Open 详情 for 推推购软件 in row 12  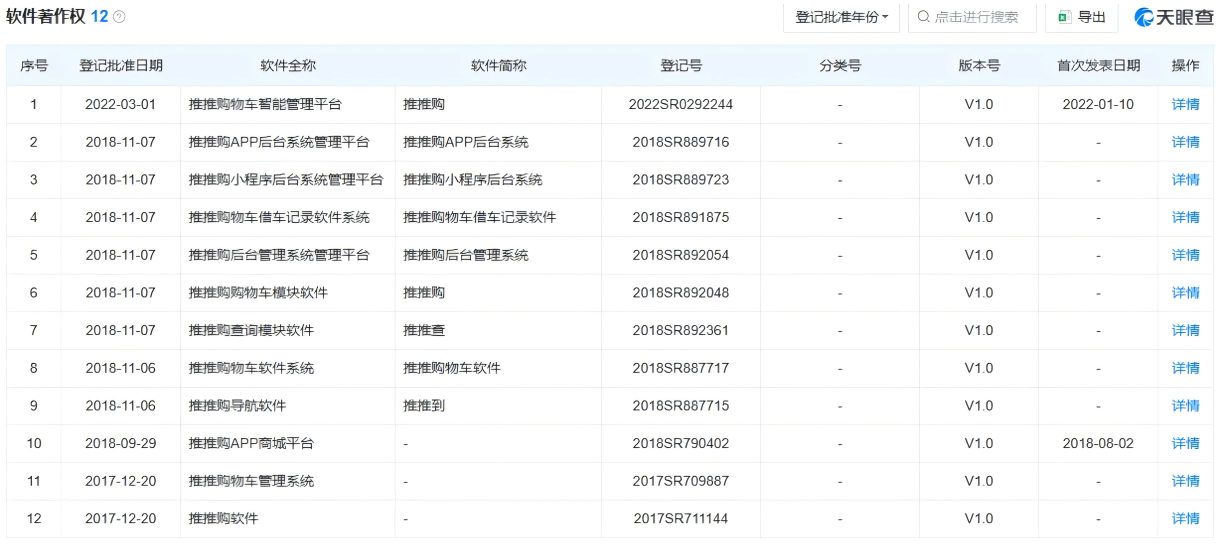1185,518
